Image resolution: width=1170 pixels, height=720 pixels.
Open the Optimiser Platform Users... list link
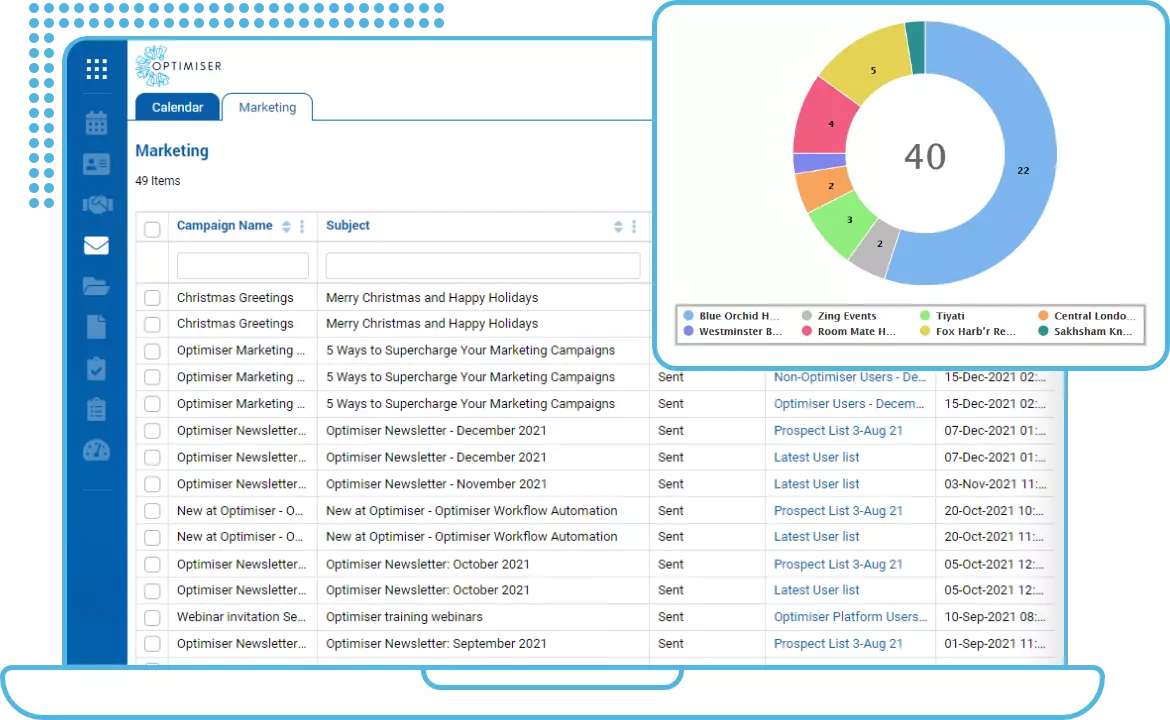coord(851,616)
